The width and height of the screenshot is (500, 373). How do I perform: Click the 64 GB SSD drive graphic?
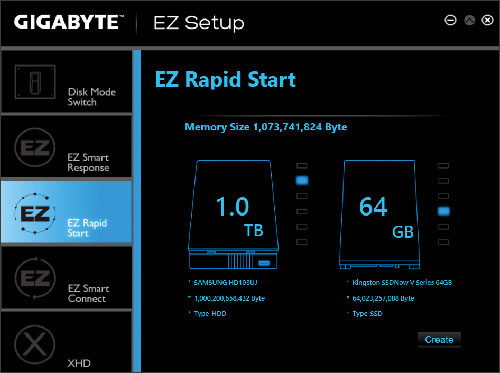379,215
